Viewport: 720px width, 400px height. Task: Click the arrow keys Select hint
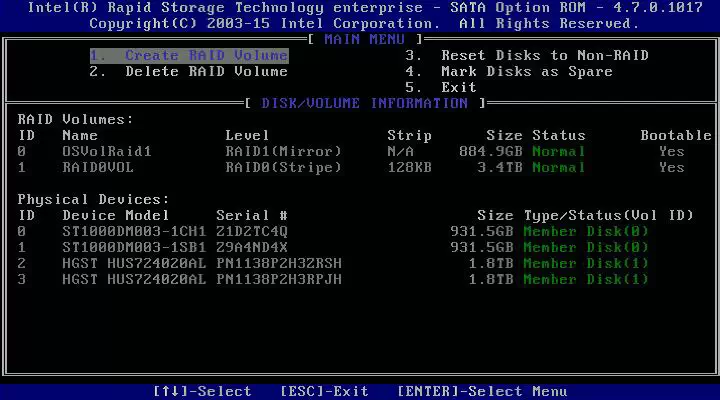202,392
